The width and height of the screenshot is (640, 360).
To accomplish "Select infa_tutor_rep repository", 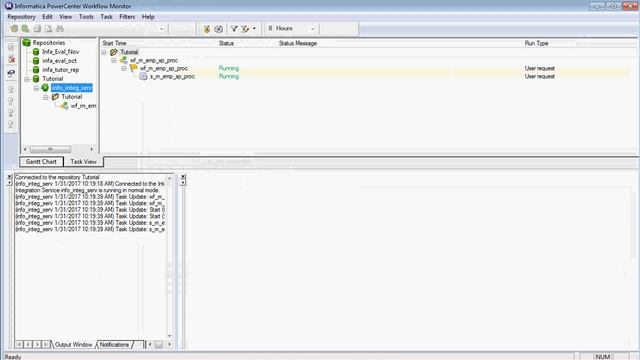I will [x=60, y=70].
